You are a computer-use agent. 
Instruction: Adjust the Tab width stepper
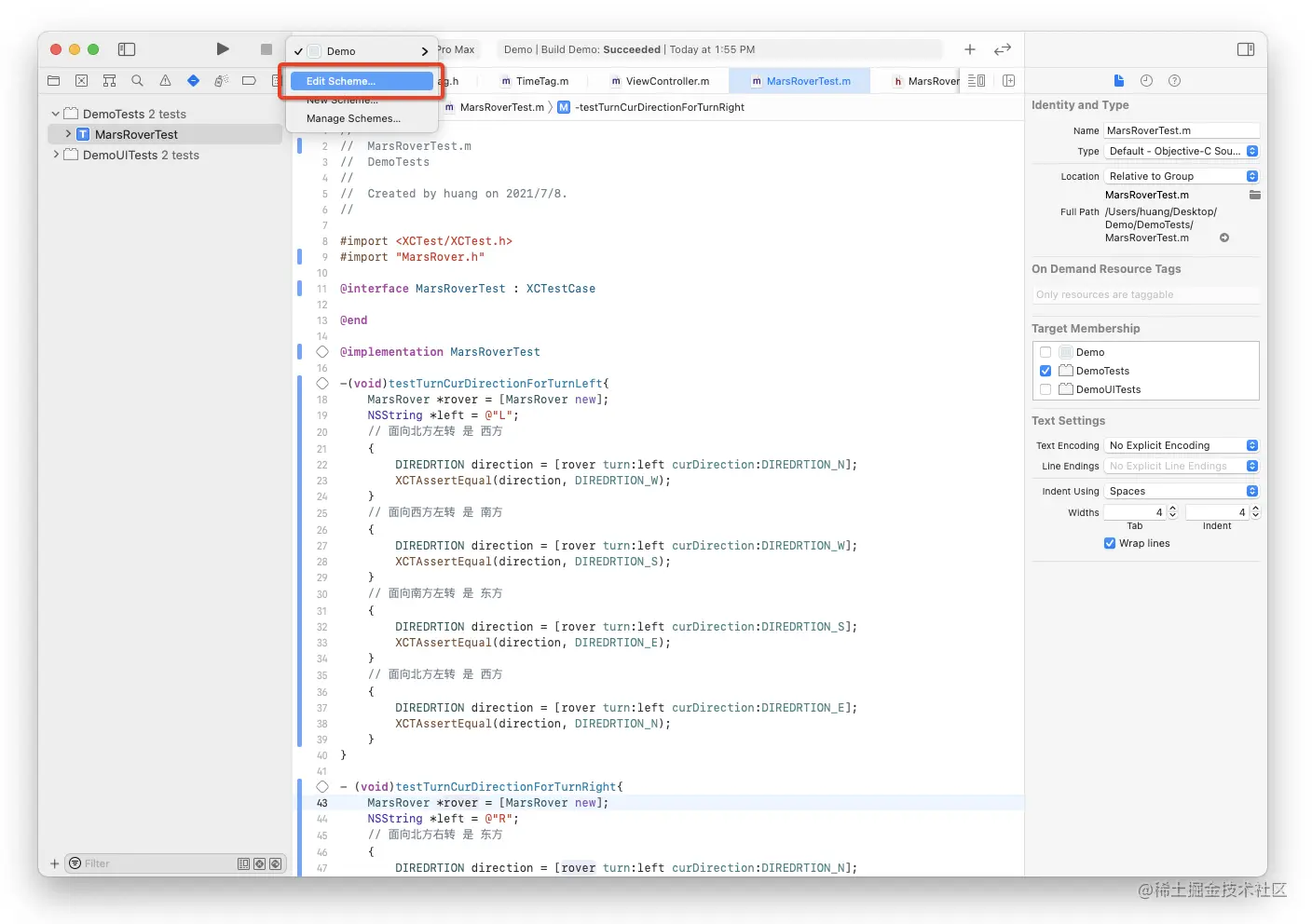coord(1172,512)
